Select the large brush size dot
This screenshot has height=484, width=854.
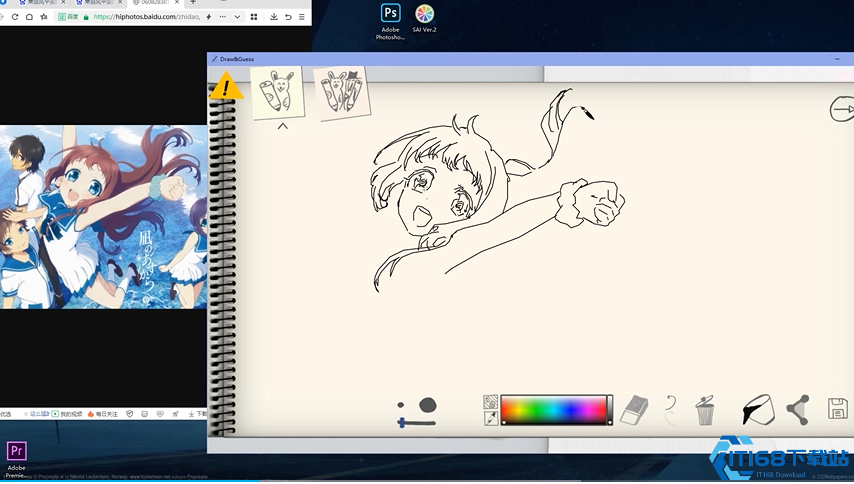427,405
